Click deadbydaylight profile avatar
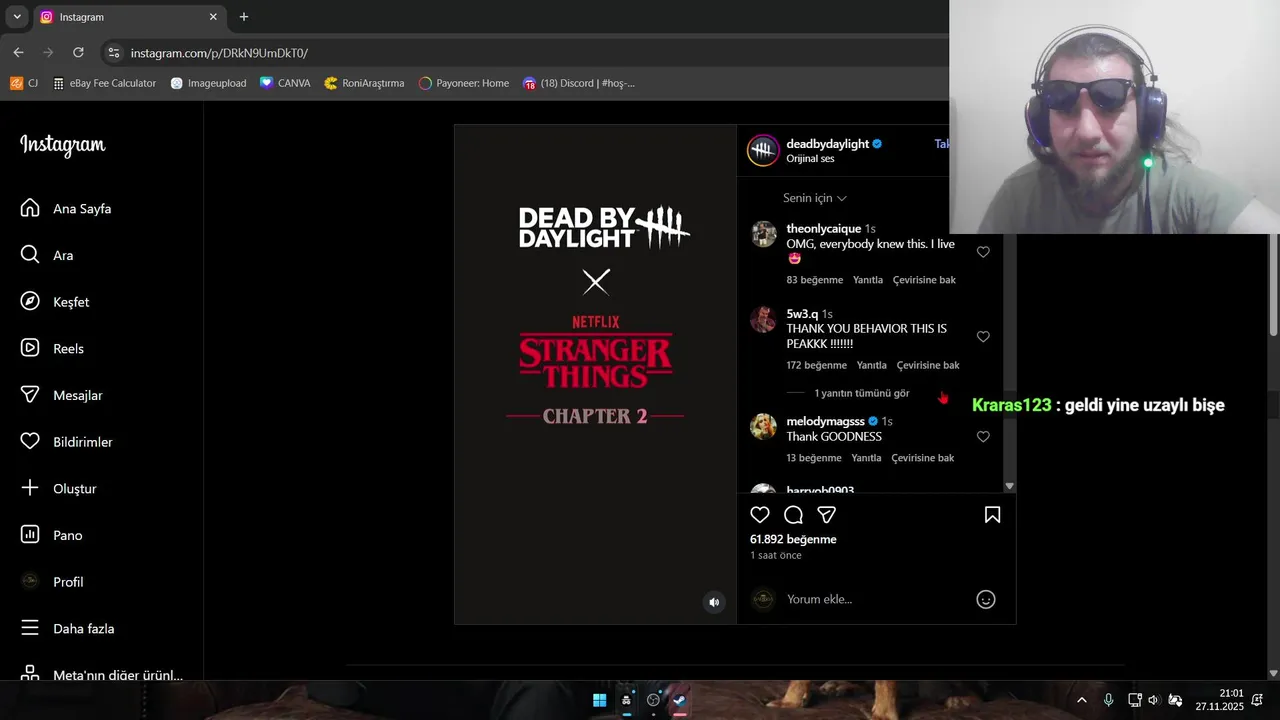 click(x=763, y=150)
